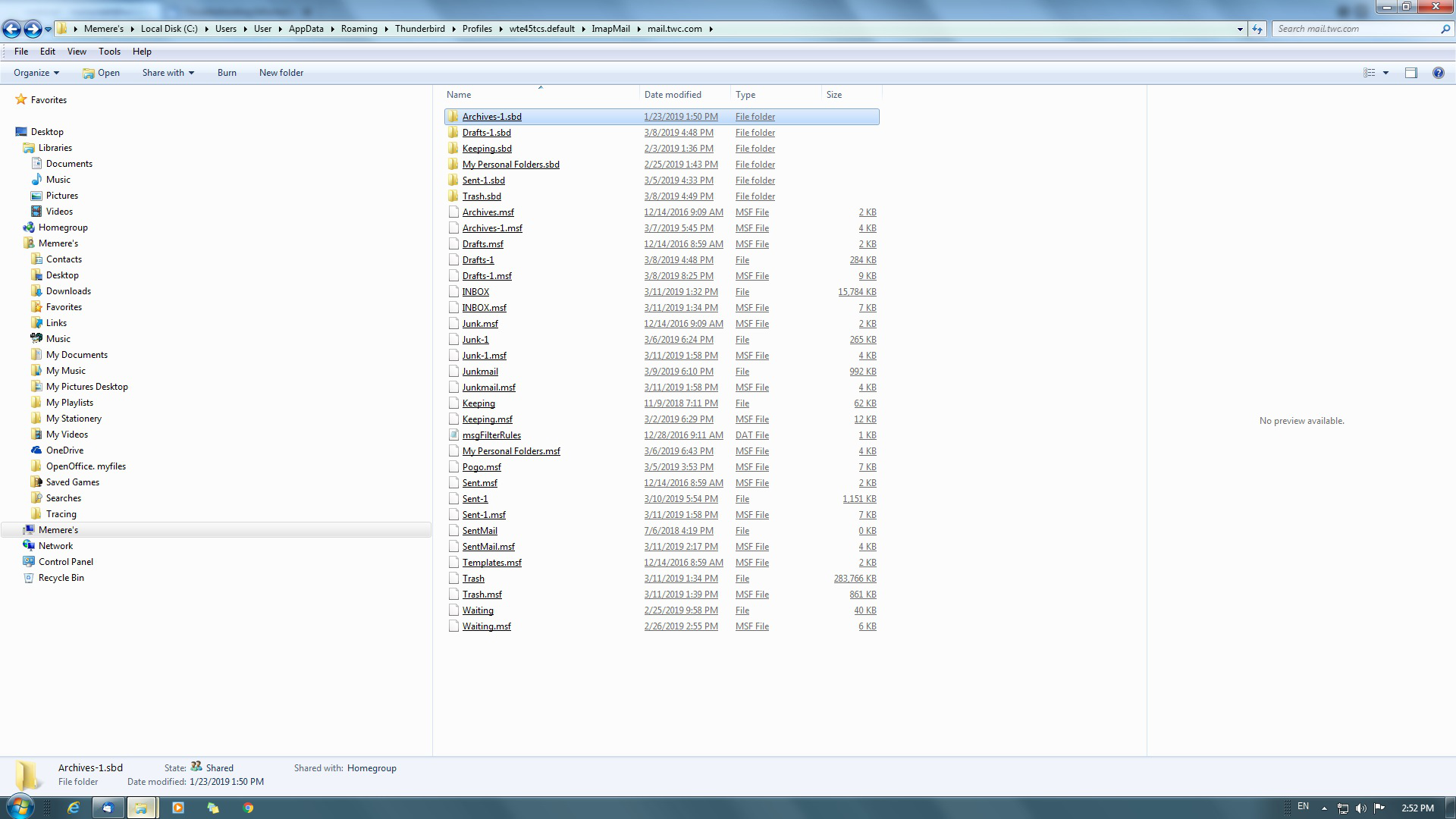Image resolution: width=1456 pixels, height=819 pixels.
Task: Expand the Share with dropdown
Action: [168, 73]
